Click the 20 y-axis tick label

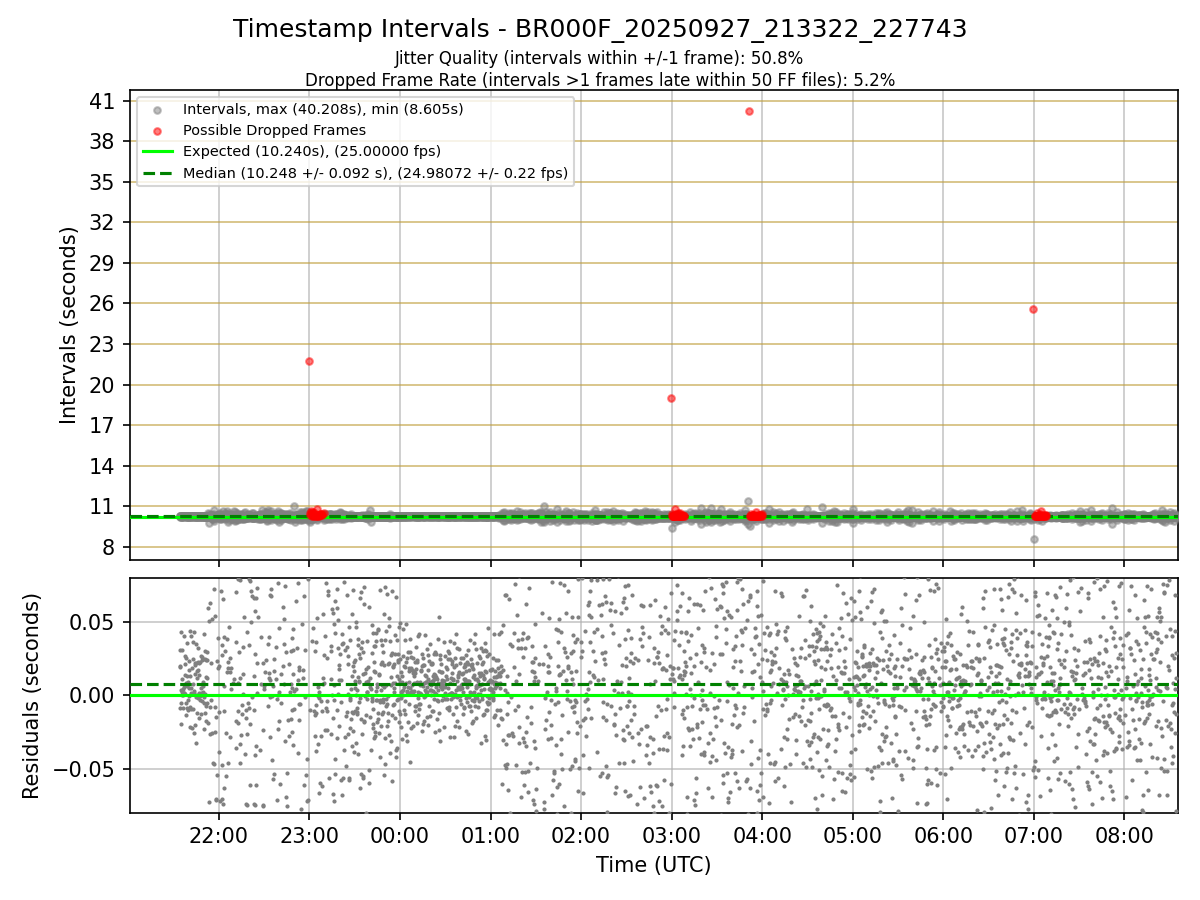[x=104, y=385]
